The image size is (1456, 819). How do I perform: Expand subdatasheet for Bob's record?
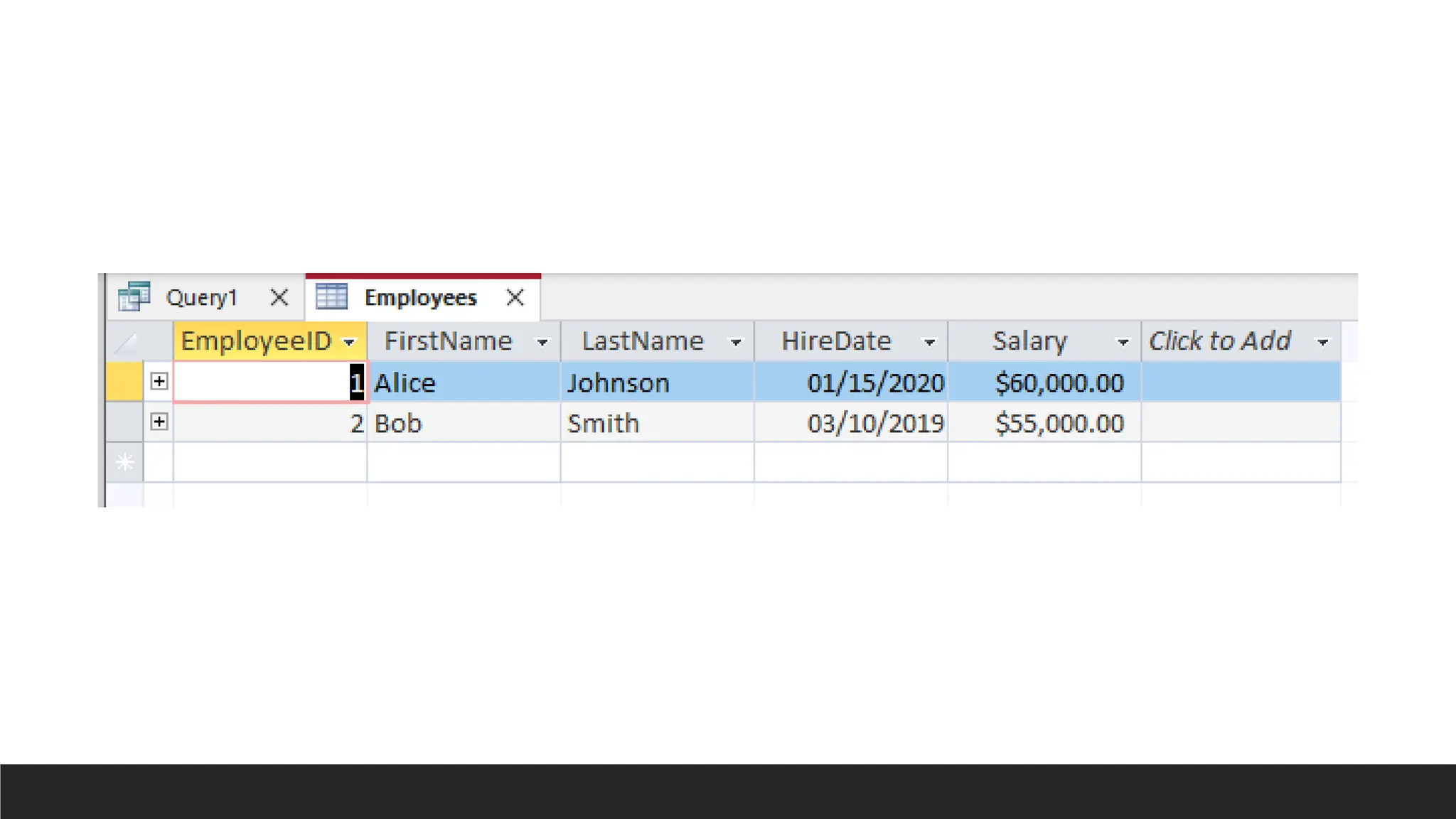(159, 422)
